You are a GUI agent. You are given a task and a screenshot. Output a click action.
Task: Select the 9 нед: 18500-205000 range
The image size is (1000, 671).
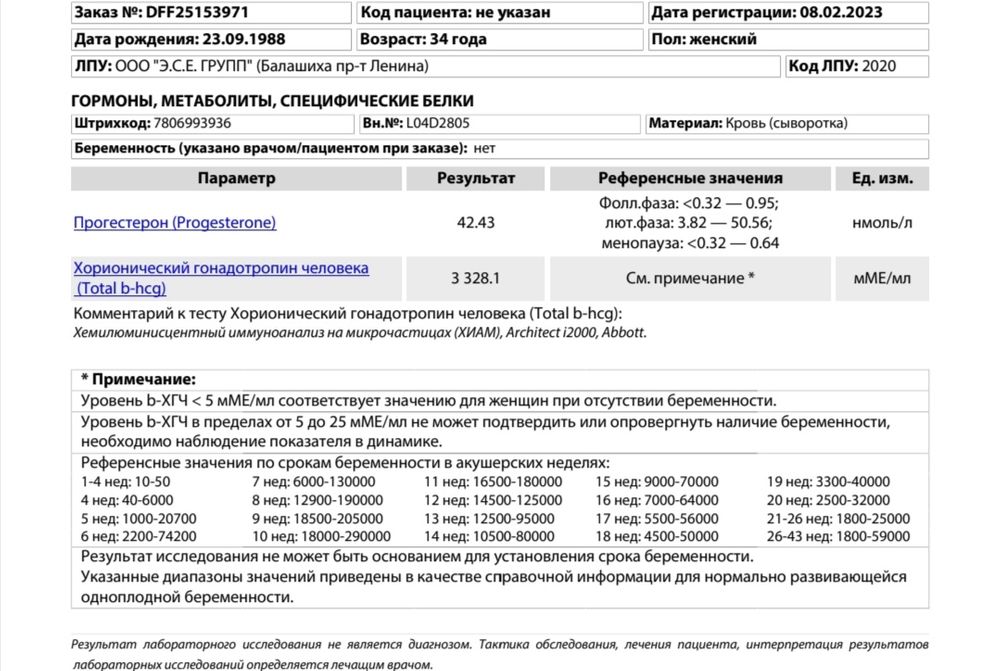pyautogui.click(x=318, y=519)
